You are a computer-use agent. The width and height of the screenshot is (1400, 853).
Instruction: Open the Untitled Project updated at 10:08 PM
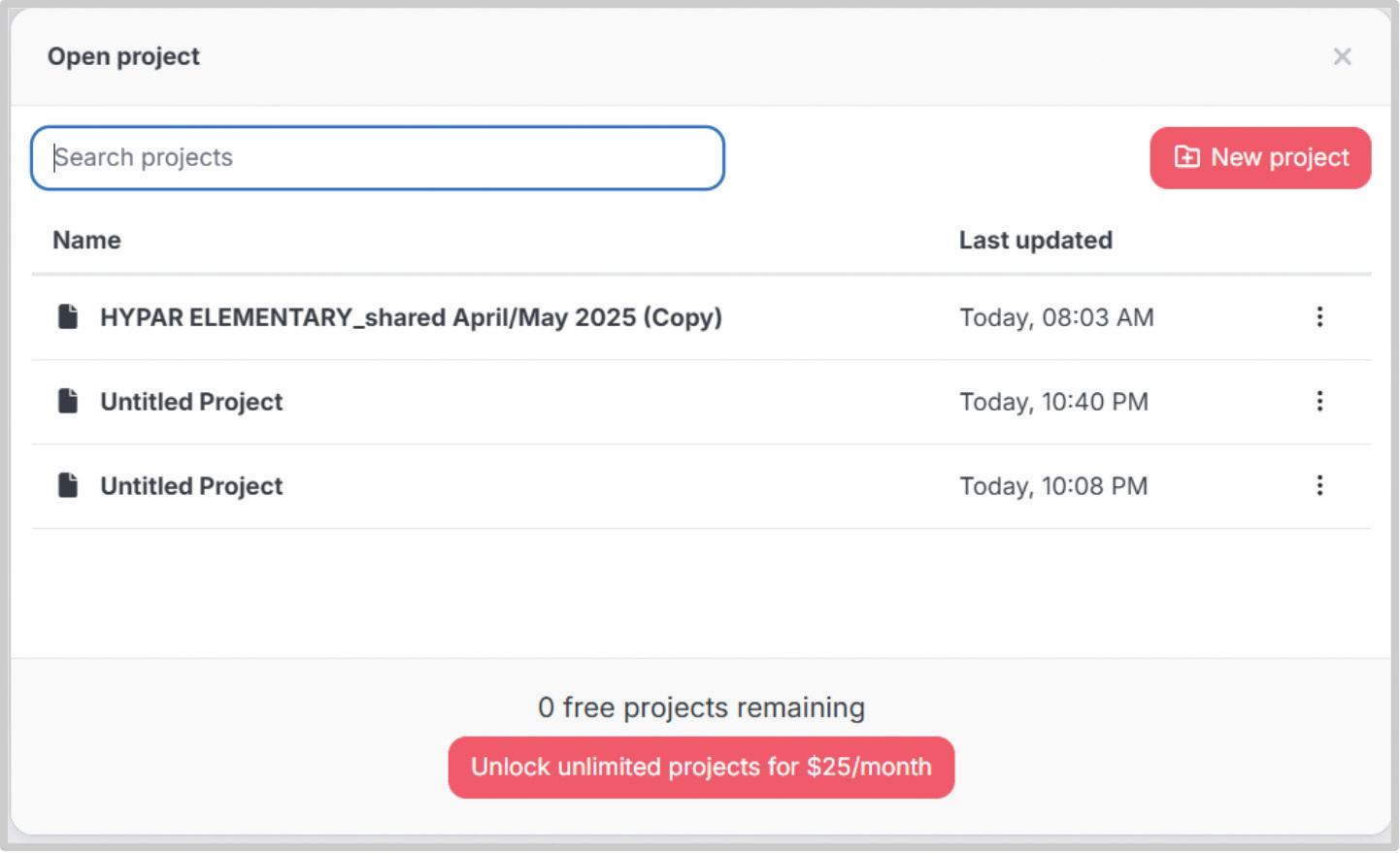(x=191, y=486)
